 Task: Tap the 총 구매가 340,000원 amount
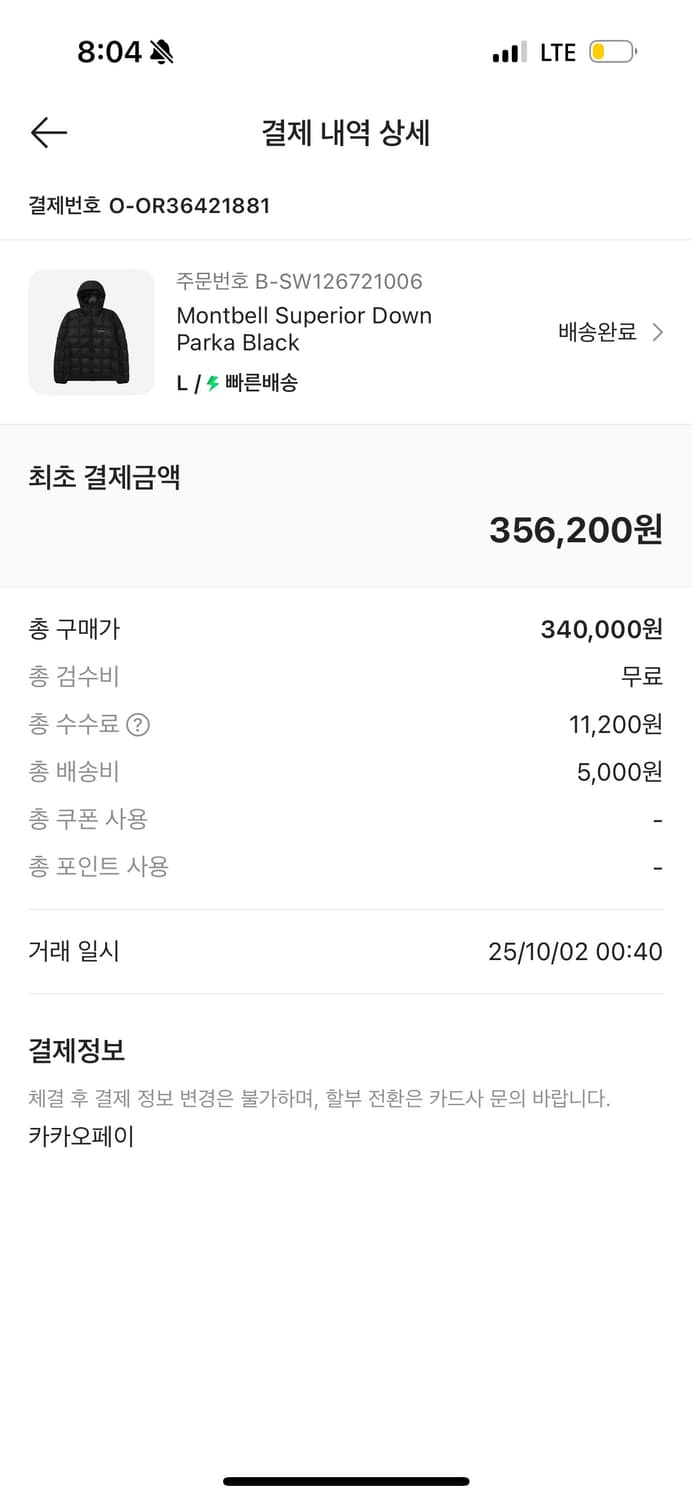click(x=601, y=629)
